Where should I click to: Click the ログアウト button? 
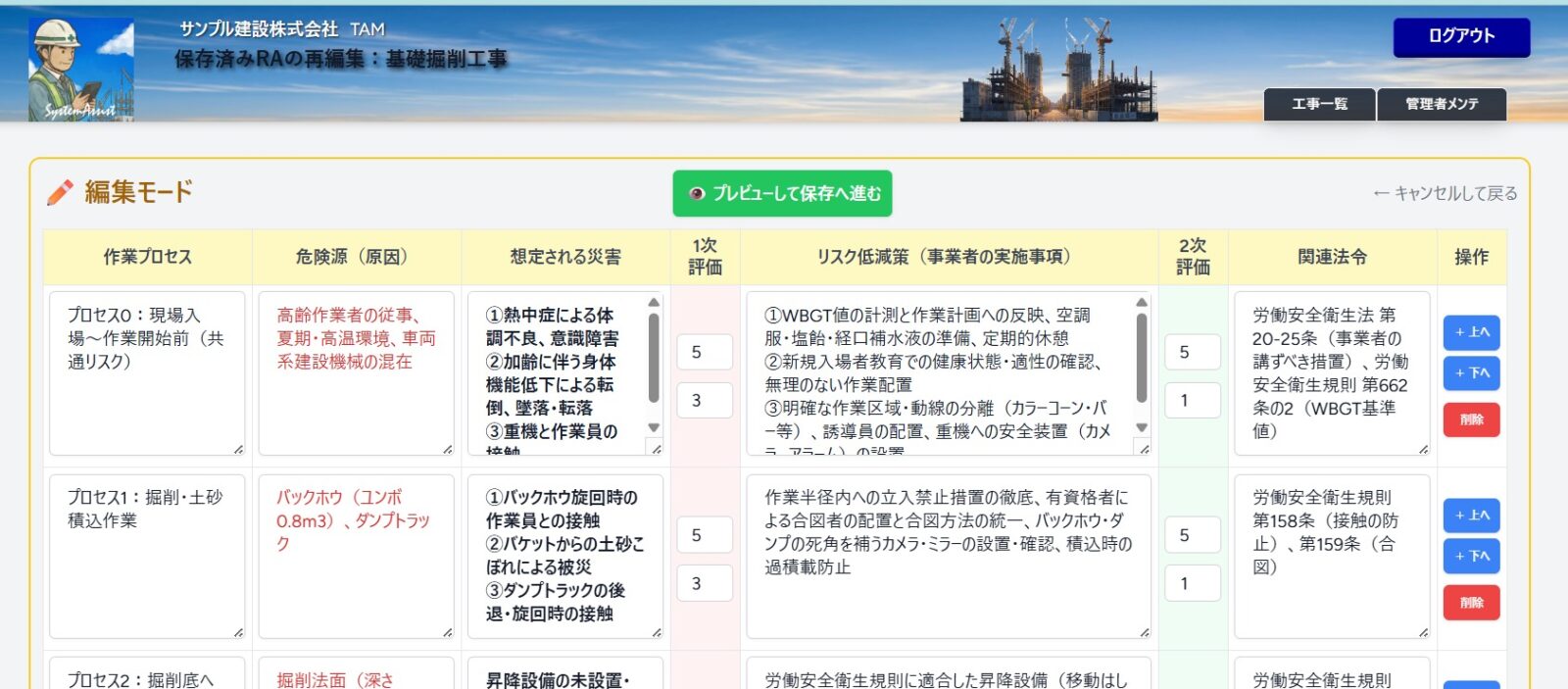[1461, 37]
